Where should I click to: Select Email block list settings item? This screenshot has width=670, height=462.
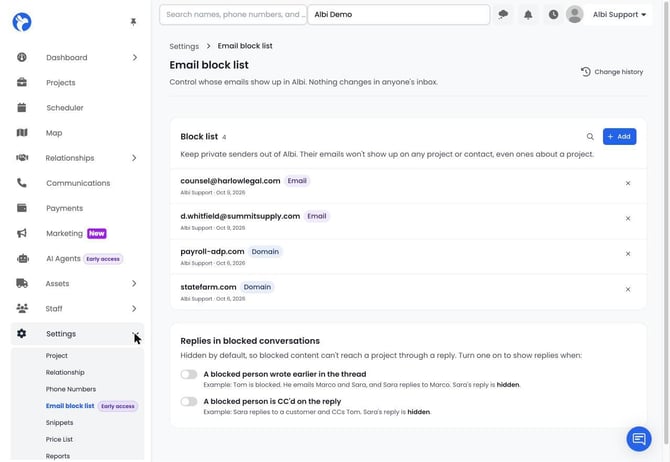pos(70,406)
